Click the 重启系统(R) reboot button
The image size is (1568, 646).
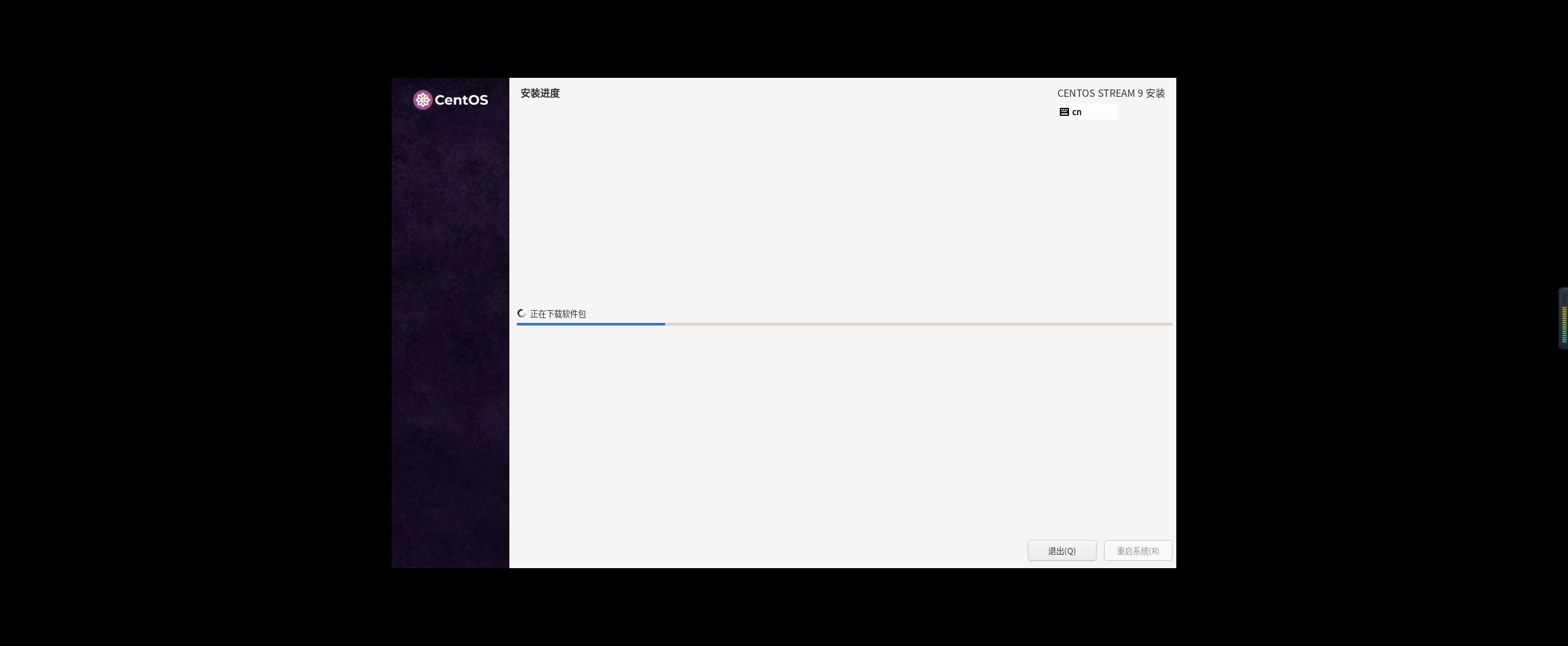click(x=1138, y=550)
